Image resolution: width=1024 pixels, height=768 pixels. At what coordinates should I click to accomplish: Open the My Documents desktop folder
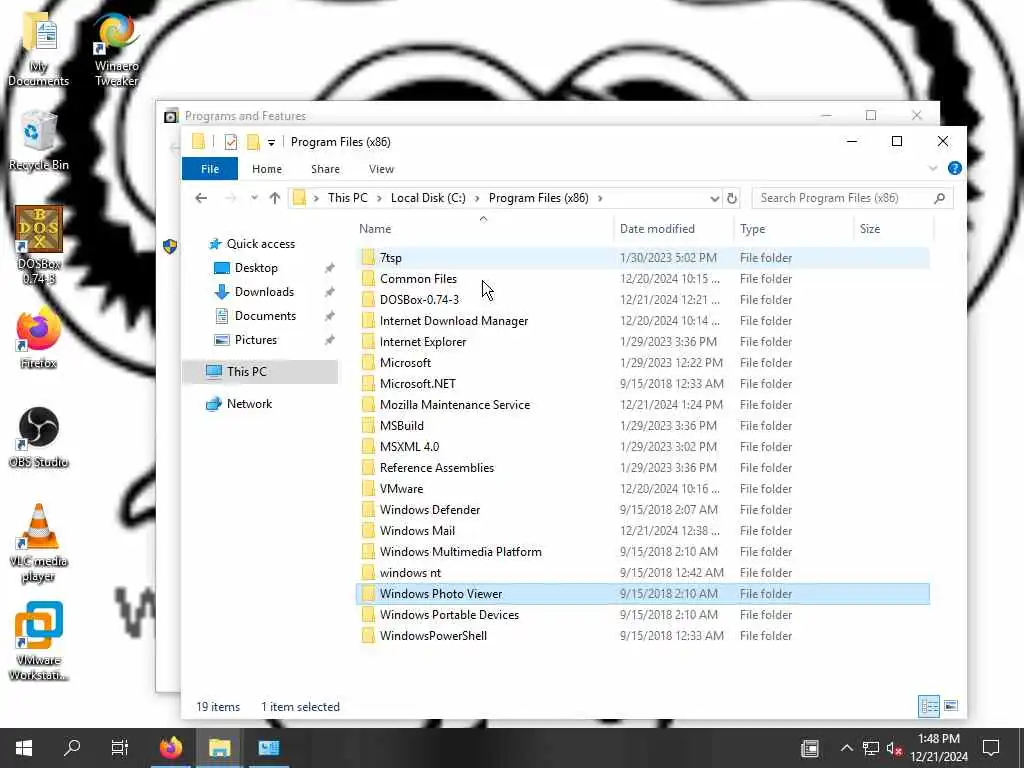pyautogui.click(x=39, y=50)
